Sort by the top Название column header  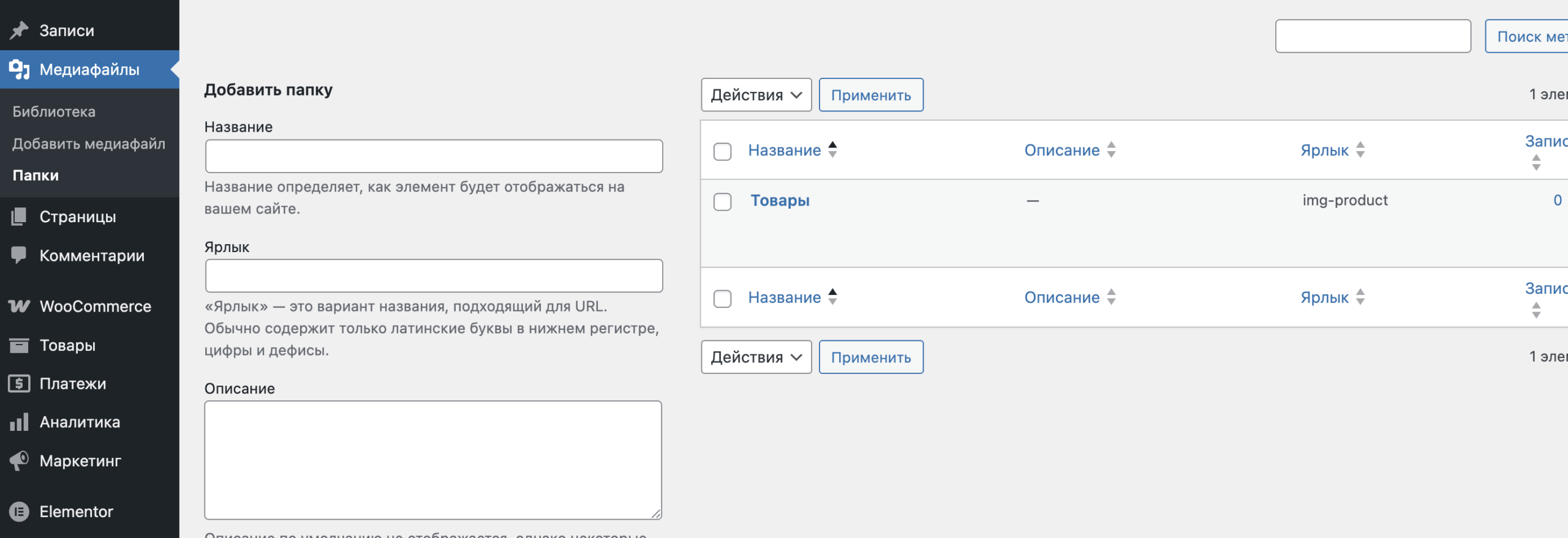pos(785,150)
